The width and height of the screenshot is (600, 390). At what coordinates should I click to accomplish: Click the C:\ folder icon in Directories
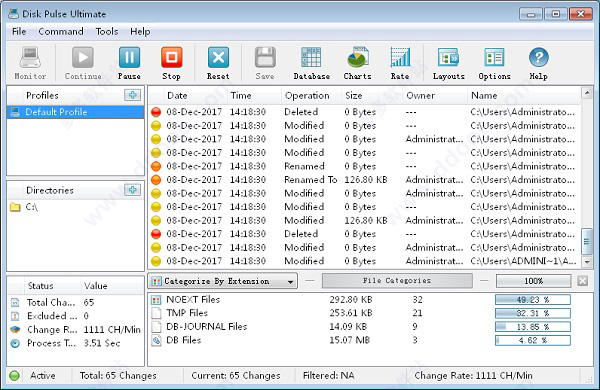(15, 207)
